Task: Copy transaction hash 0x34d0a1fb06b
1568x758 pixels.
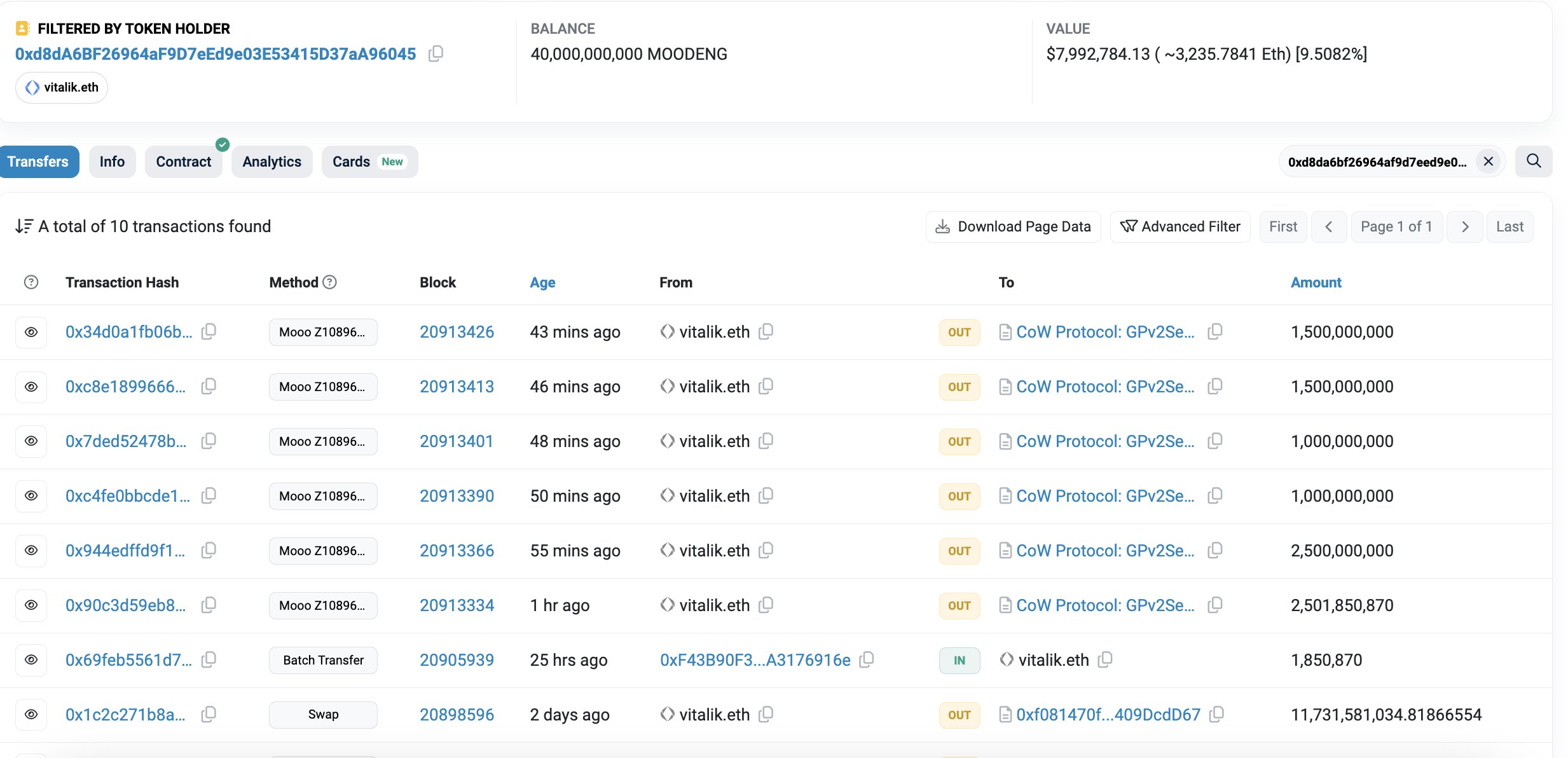Action: point(209,331)
